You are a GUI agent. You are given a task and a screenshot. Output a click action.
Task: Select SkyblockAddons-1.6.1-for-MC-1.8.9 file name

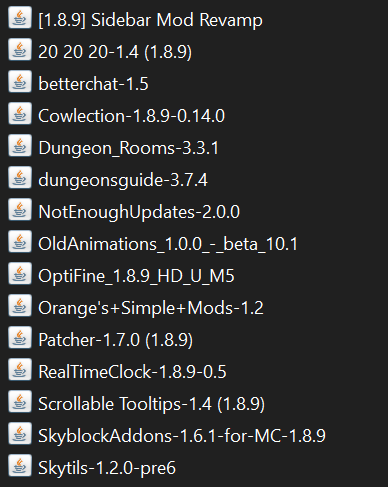182,436
